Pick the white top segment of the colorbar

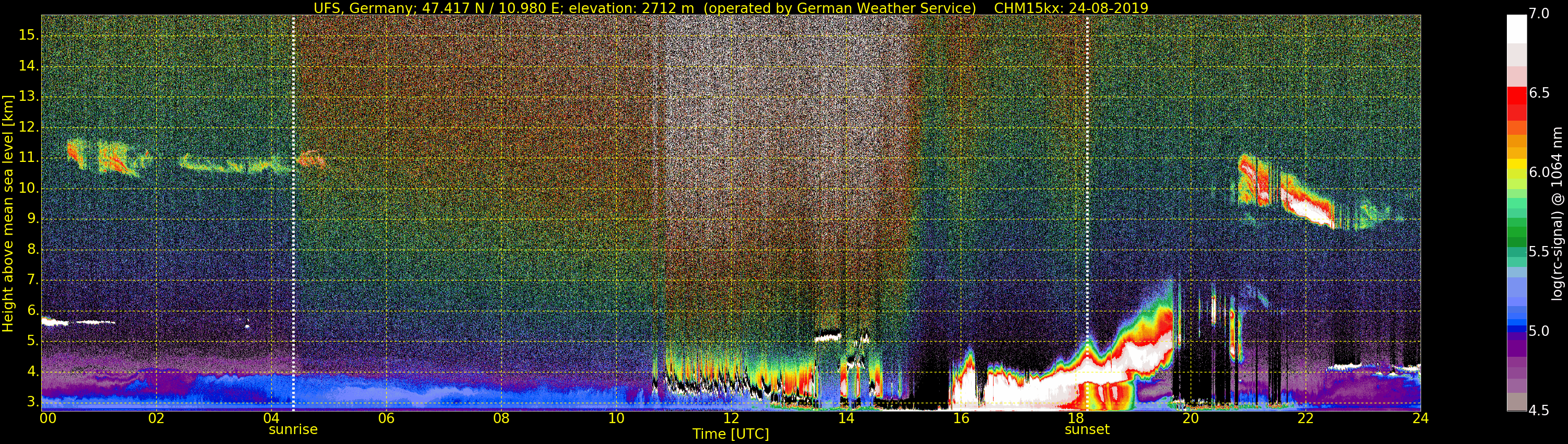1516,29
